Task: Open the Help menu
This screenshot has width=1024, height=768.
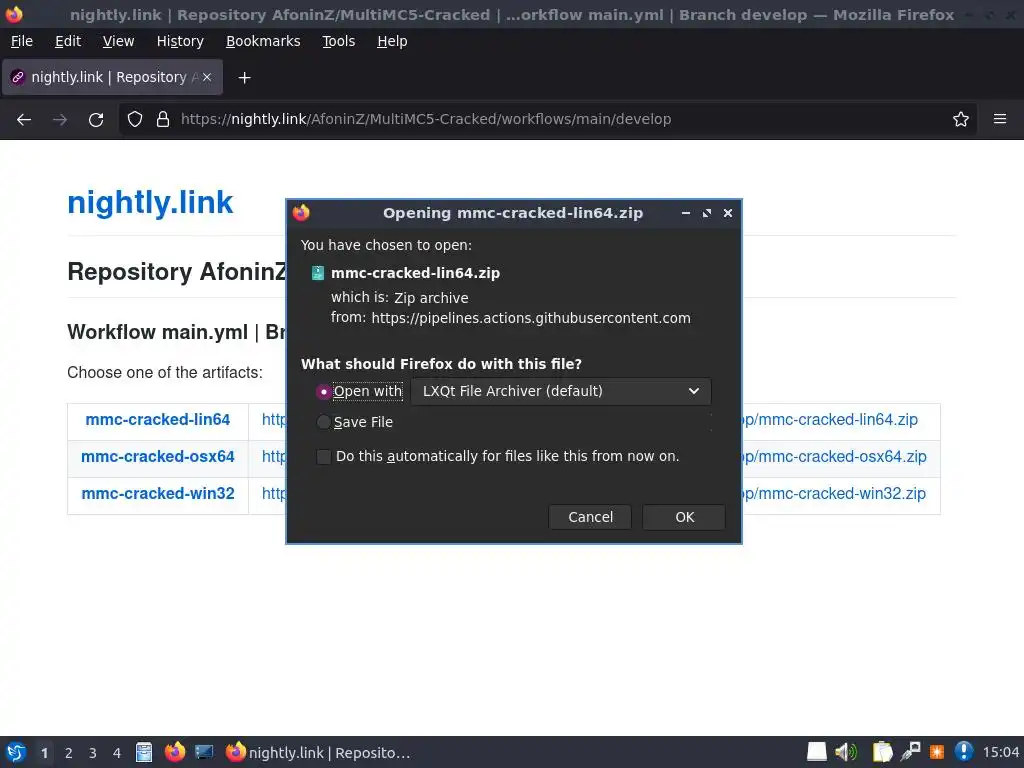Action: 392,41
